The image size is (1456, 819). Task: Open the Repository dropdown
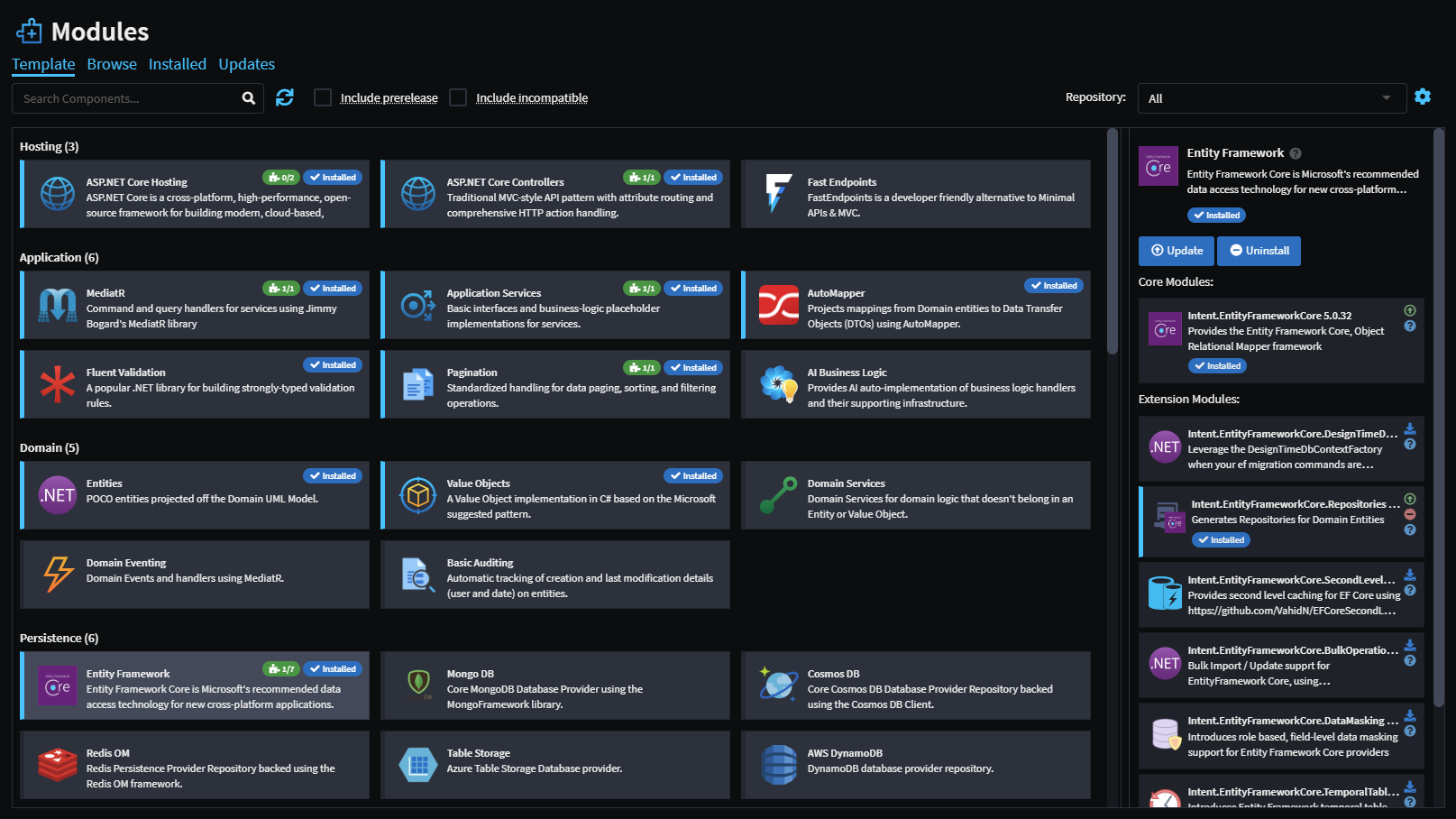pos(1271,98)
